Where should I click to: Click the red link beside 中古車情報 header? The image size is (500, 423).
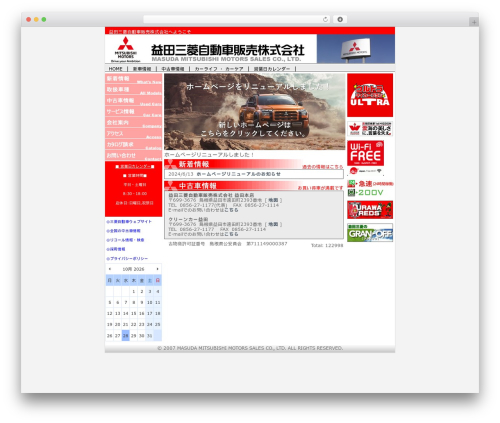click(x=320, y=188)
